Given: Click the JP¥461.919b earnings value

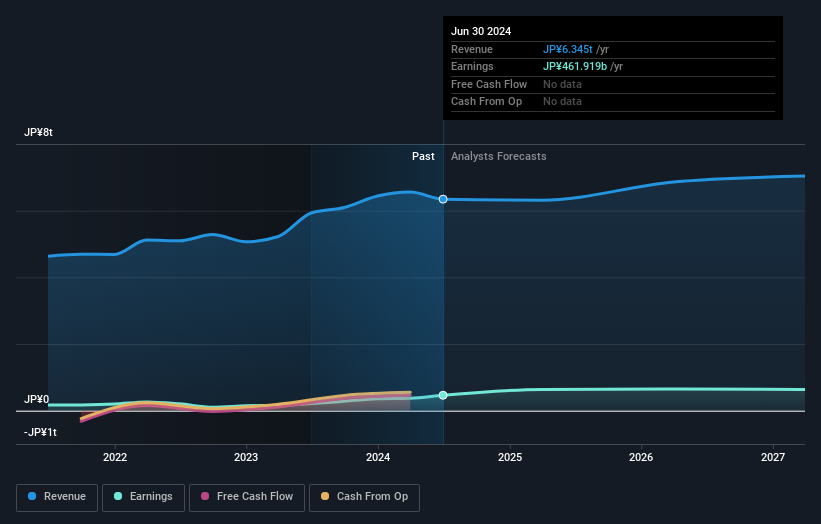Looking at the screenshot, I should tap(575, 66).
